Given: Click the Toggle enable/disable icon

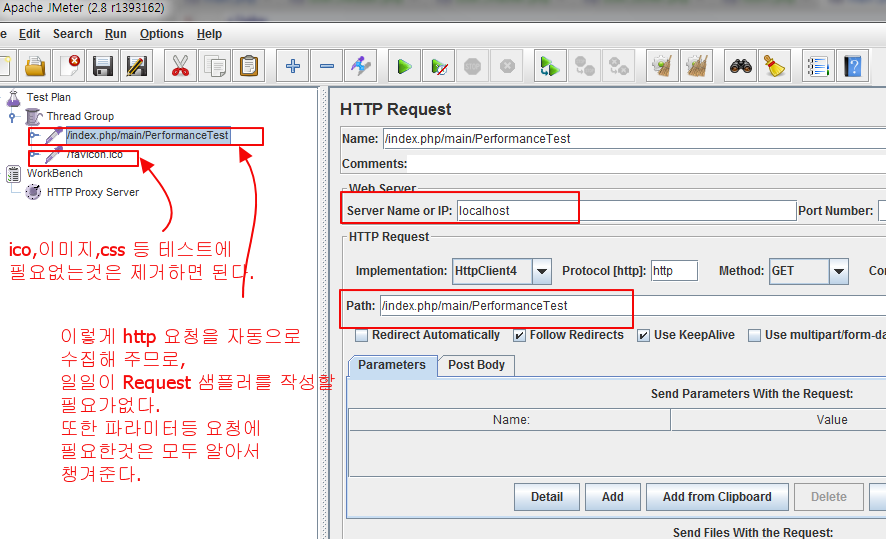Looking at the screenshot, I should [x=361, y=67].
